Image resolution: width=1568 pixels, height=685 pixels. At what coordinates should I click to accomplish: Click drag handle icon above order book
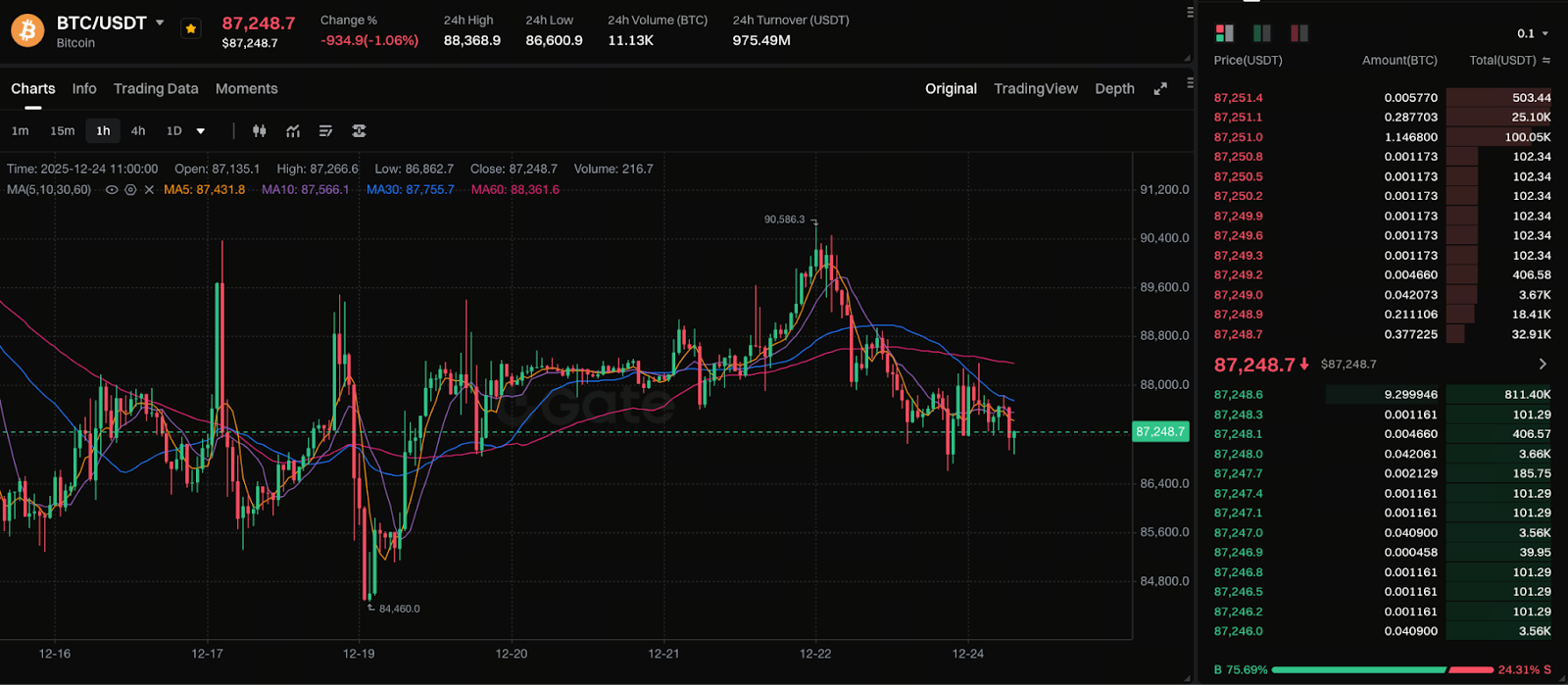click(x=1190, y=13)
